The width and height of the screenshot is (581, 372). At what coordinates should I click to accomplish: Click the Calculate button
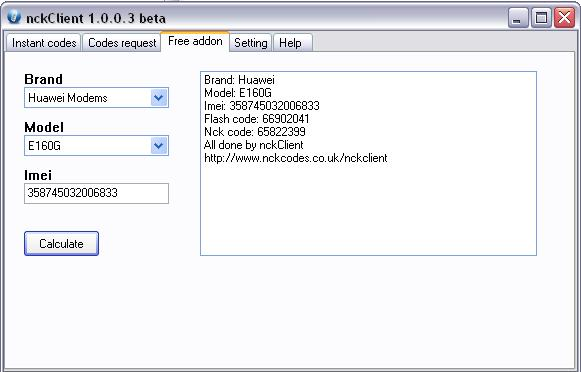[x=62, y=243]
